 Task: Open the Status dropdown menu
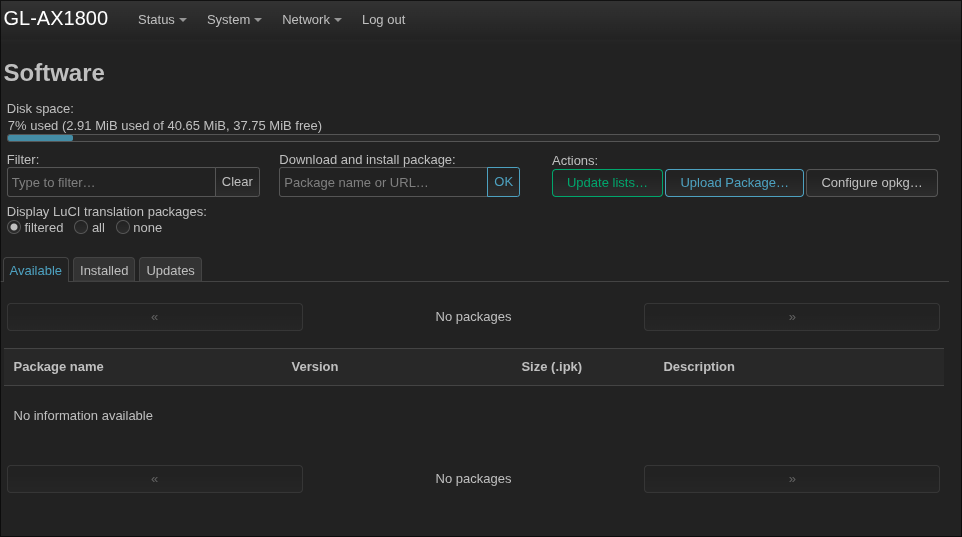point(162,20)
